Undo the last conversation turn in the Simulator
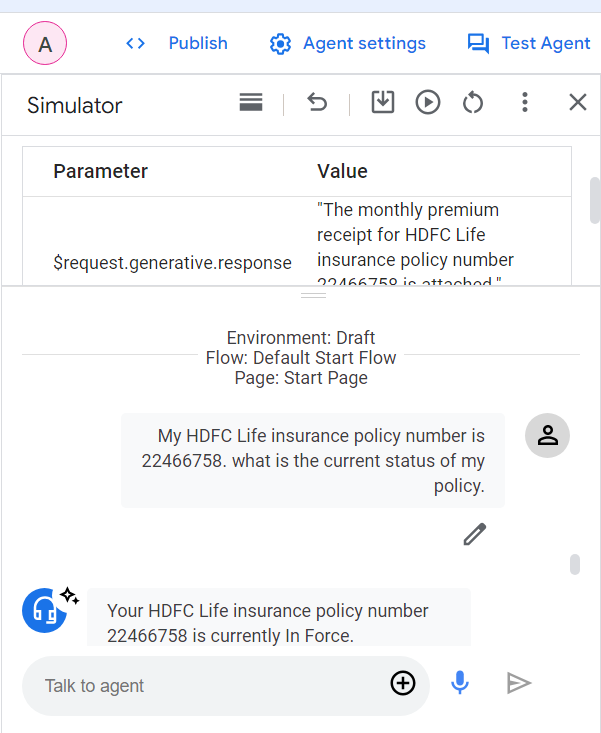The height and width of the screenshot is (733, 601). pos(317,102)
